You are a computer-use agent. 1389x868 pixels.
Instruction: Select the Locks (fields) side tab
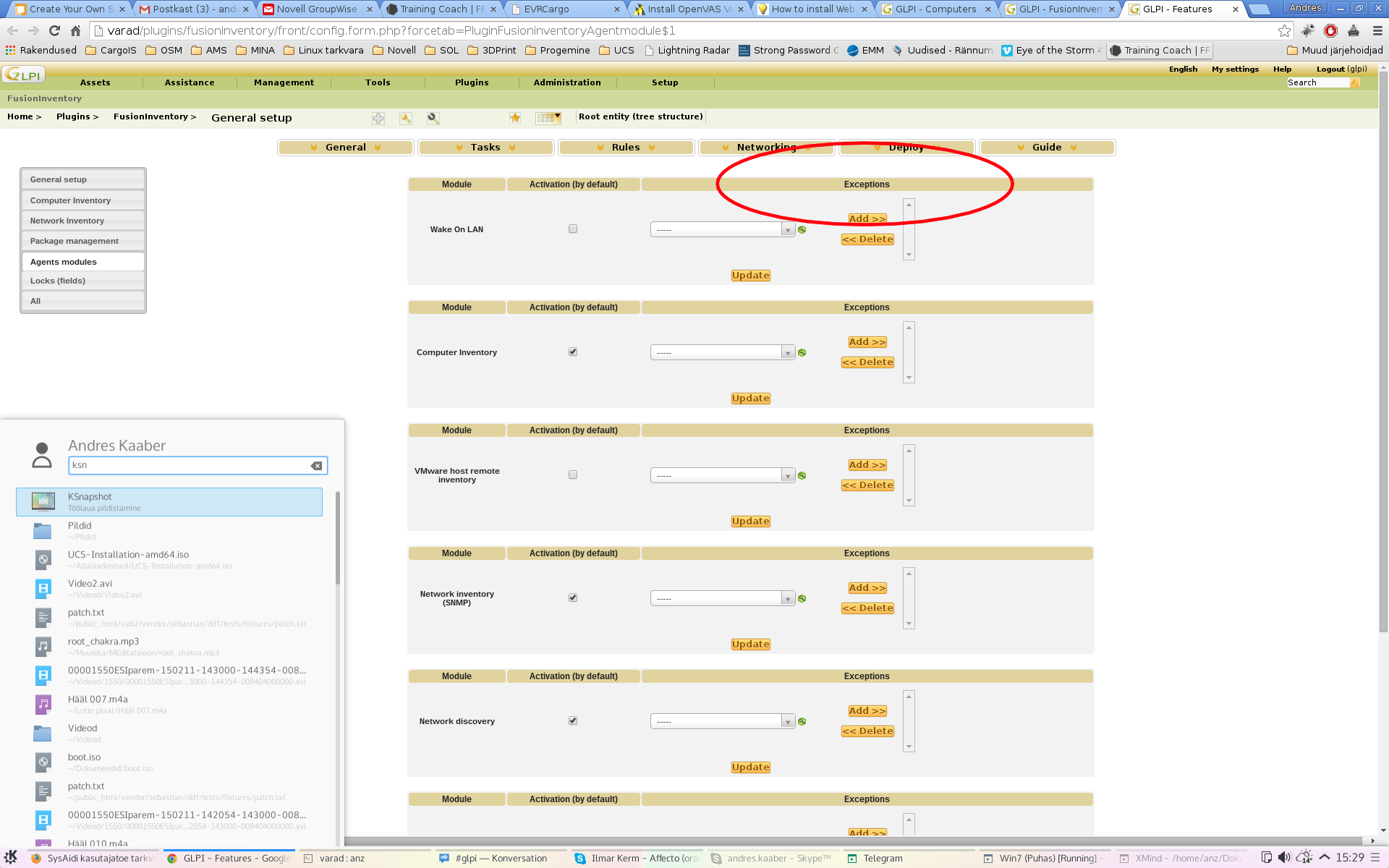pos(83,281)
